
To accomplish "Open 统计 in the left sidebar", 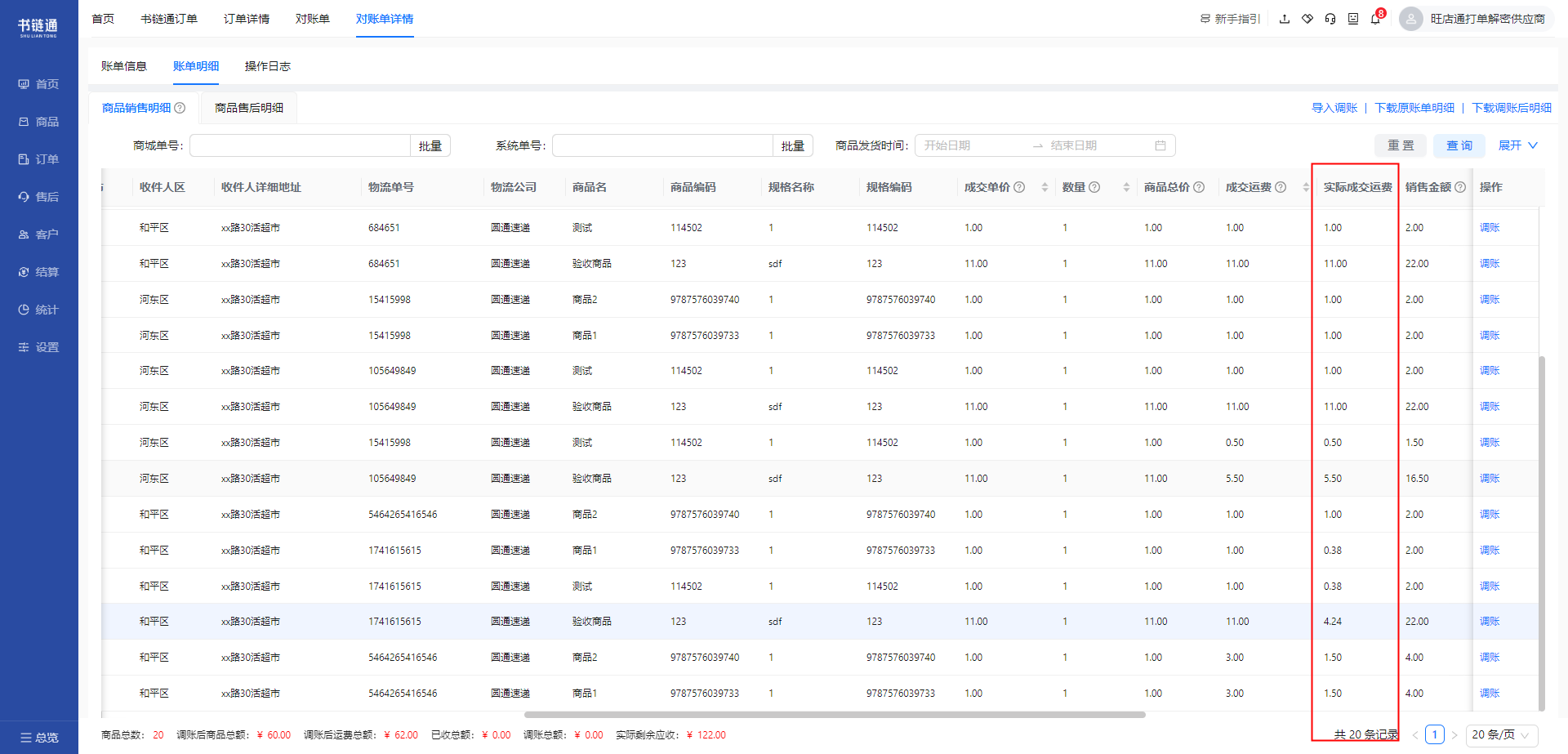I will [x=38, y=310].
